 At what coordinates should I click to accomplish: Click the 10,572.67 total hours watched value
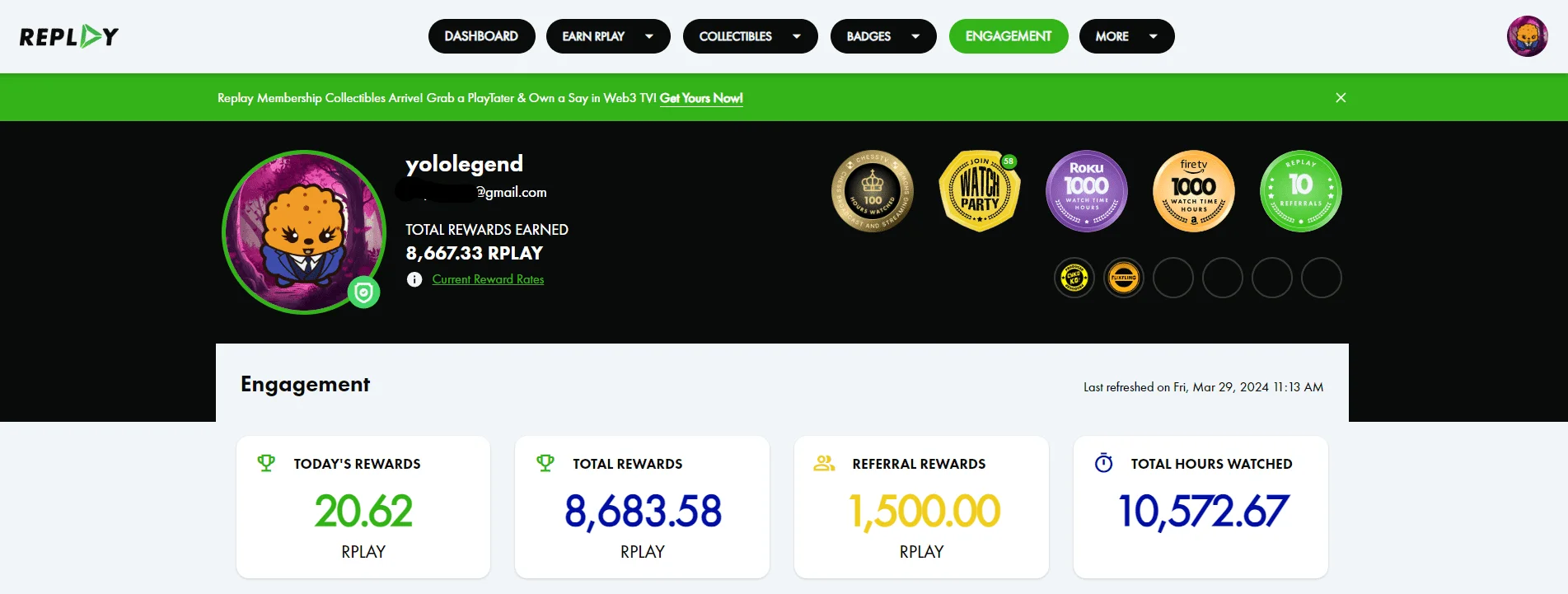tap(1202, 511)
